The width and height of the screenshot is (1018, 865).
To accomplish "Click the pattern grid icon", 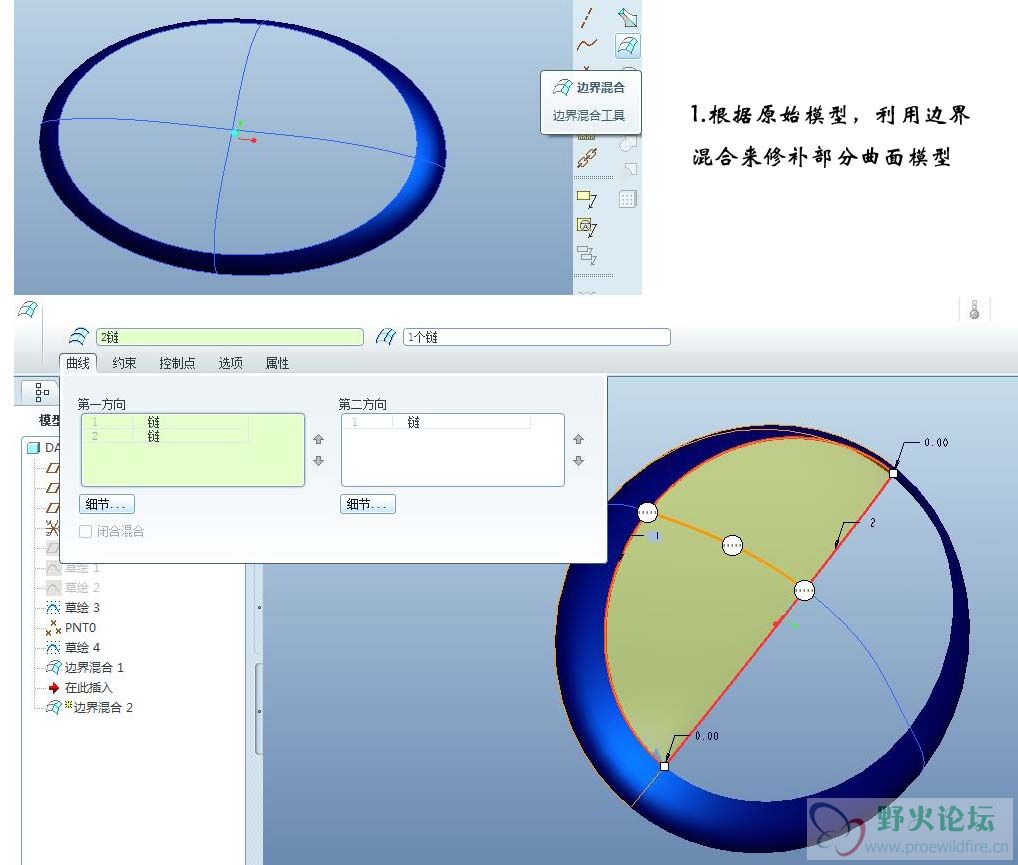I will click(x=627, y=199).
